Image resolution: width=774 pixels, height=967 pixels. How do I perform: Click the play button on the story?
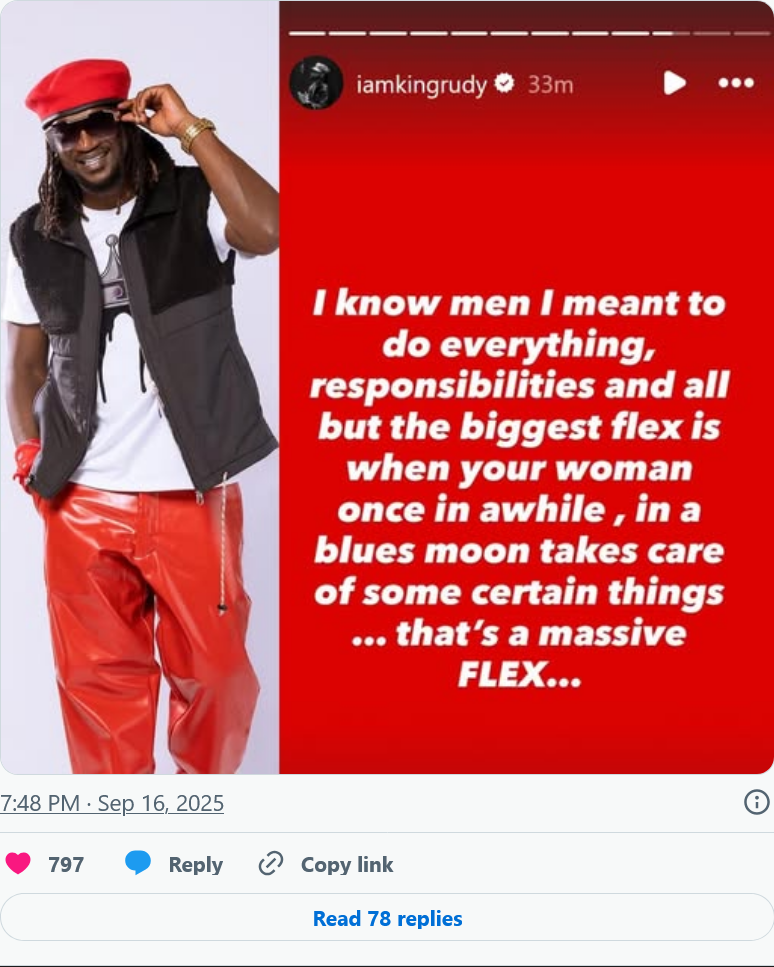pos(675,83)
